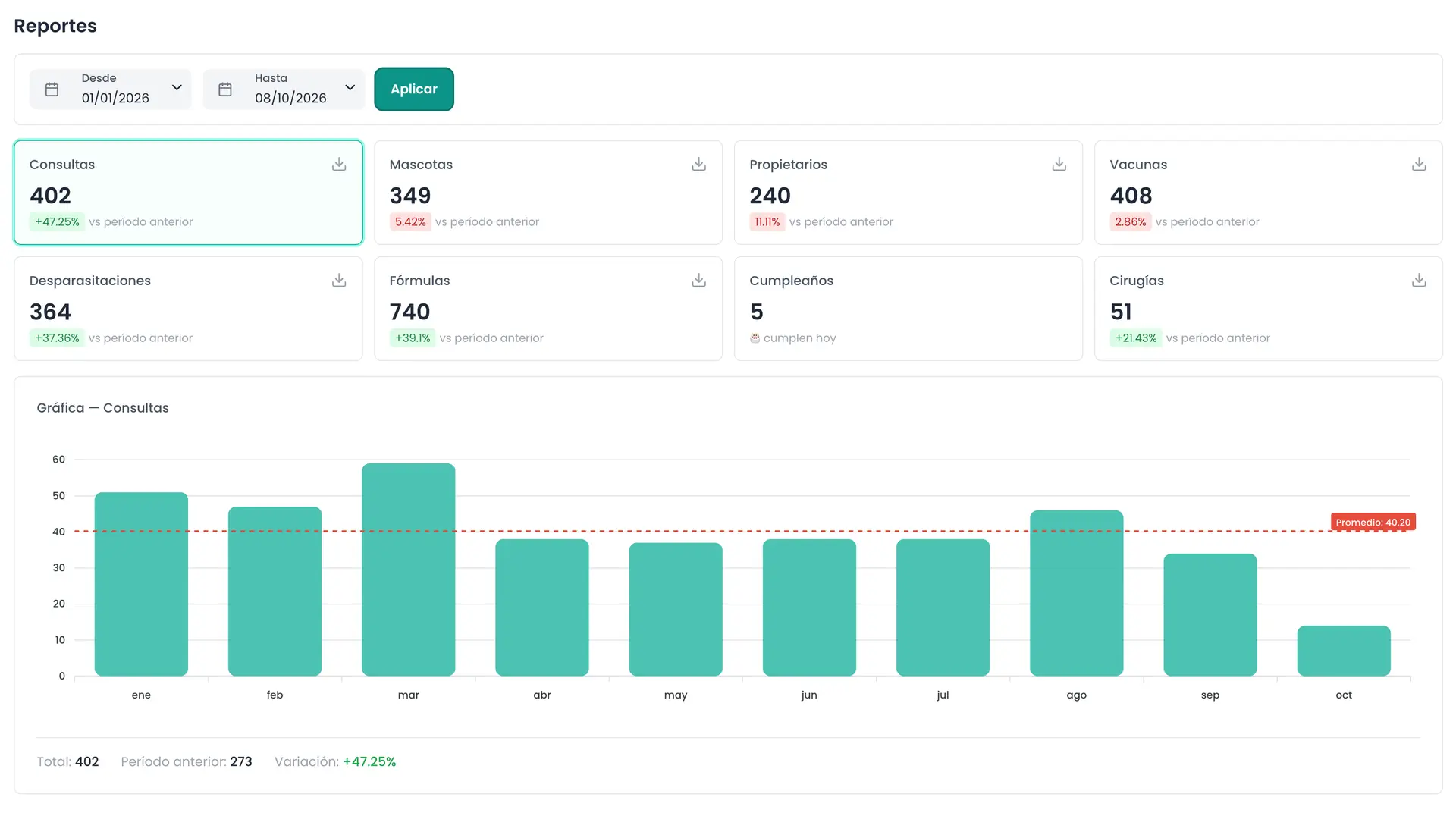Click the jun bar in chart
The image size is (1456, 832).
809,608
